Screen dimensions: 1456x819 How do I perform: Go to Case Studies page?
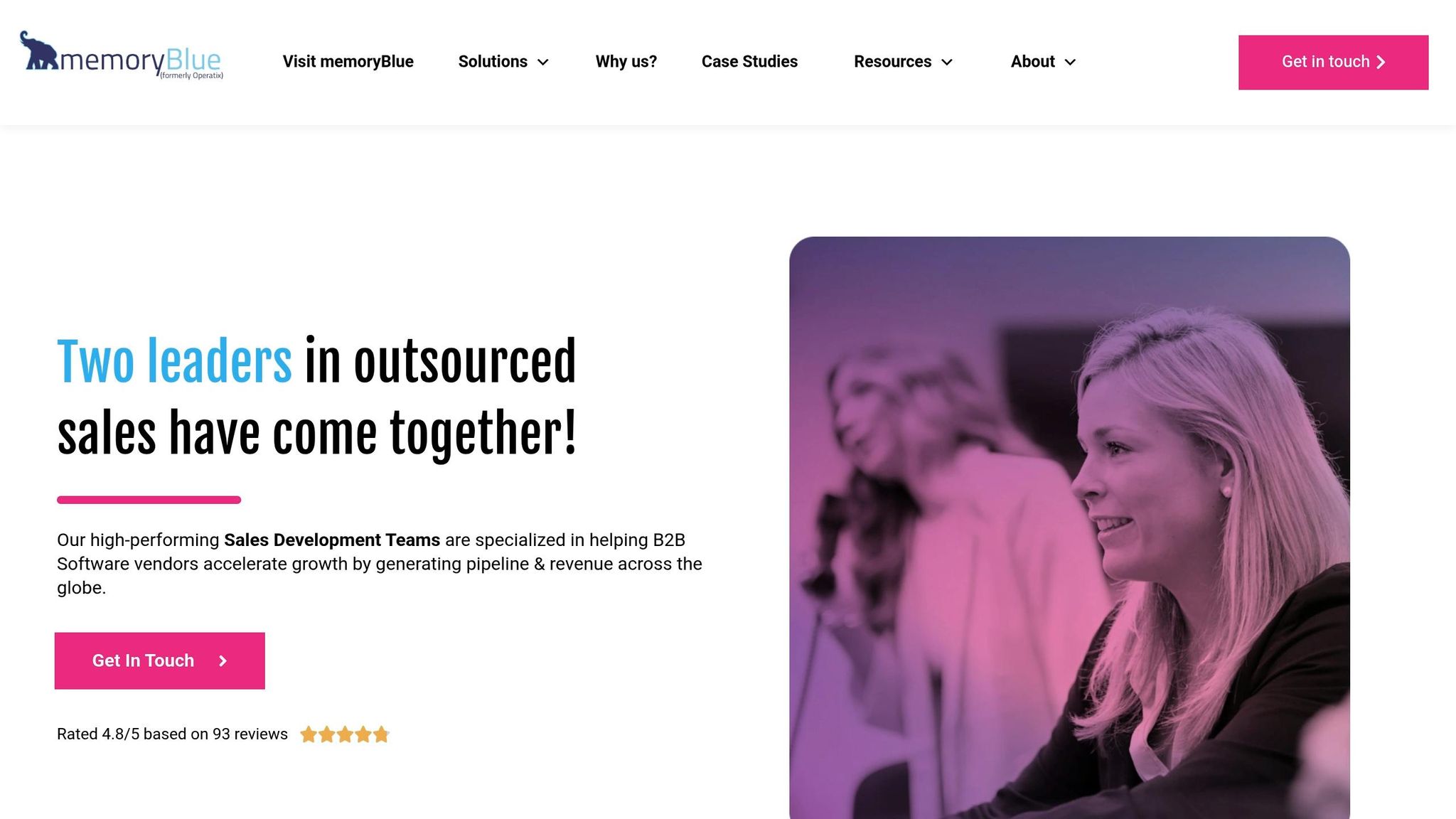[750, 62]
